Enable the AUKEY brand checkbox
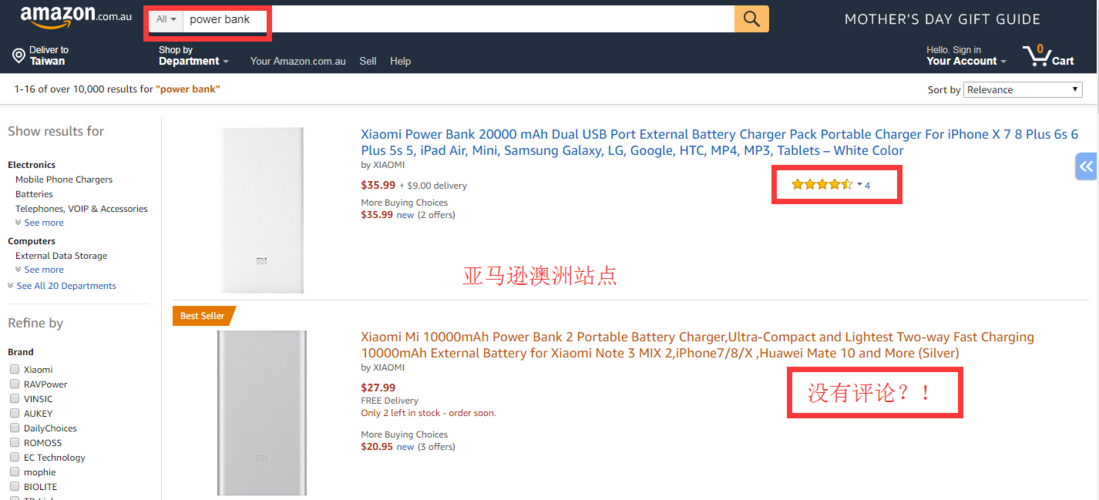The width and height of the screenshot is (1099, 500). pyautogui.click(x=14, y=414)
